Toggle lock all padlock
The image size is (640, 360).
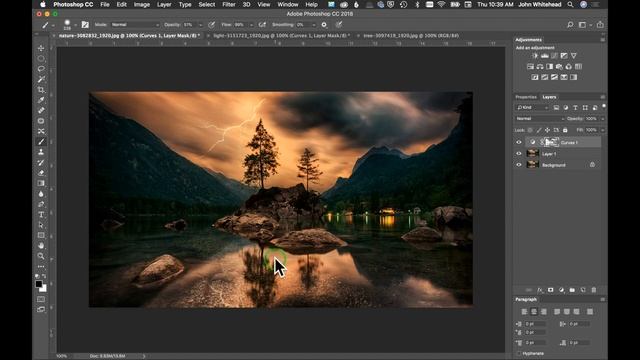[565, 130]
